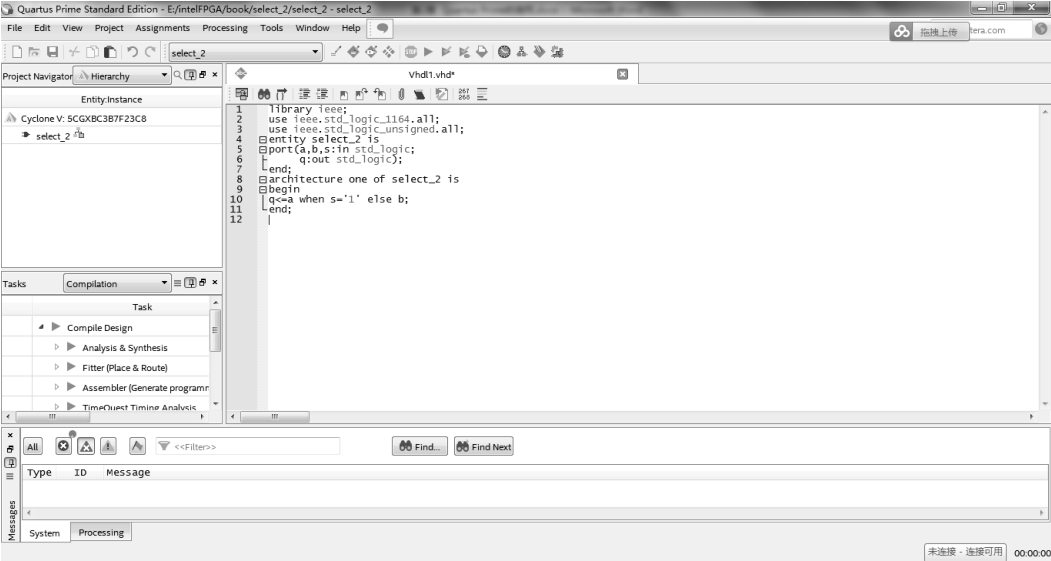Open the Compilation tasks dropdown

click(117, 284)
